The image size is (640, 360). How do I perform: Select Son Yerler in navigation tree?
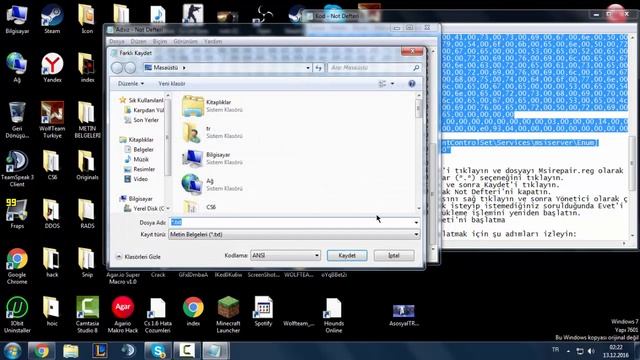[x=141, y=120]
